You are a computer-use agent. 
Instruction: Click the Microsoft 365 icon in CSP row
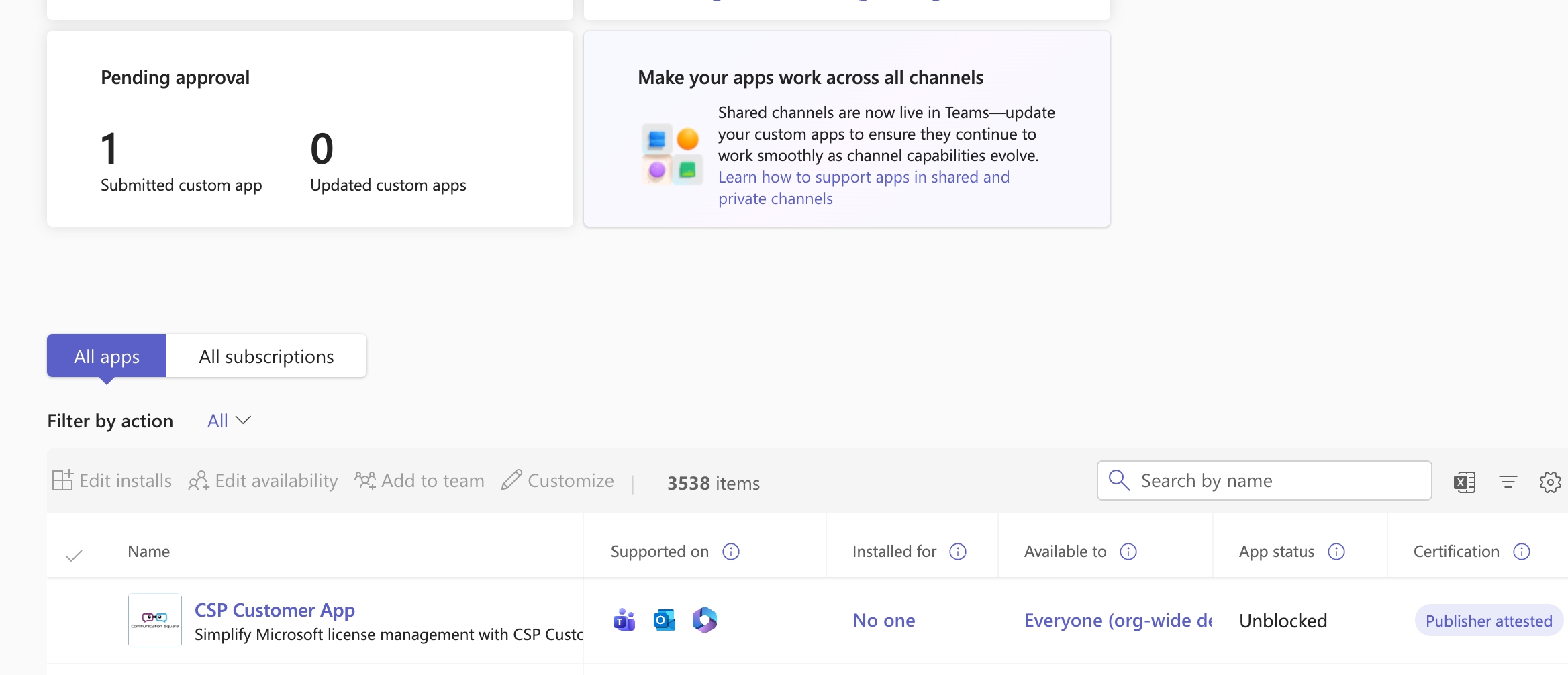705,620
